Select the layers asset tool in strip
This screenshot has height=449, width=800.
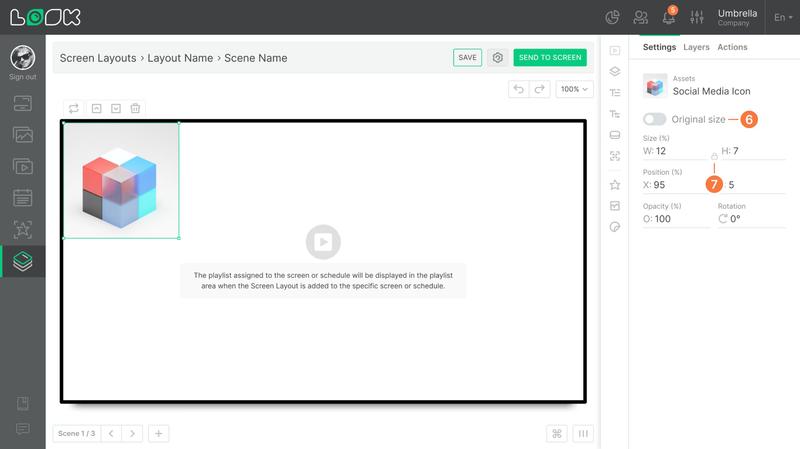(x=615, y=71)
